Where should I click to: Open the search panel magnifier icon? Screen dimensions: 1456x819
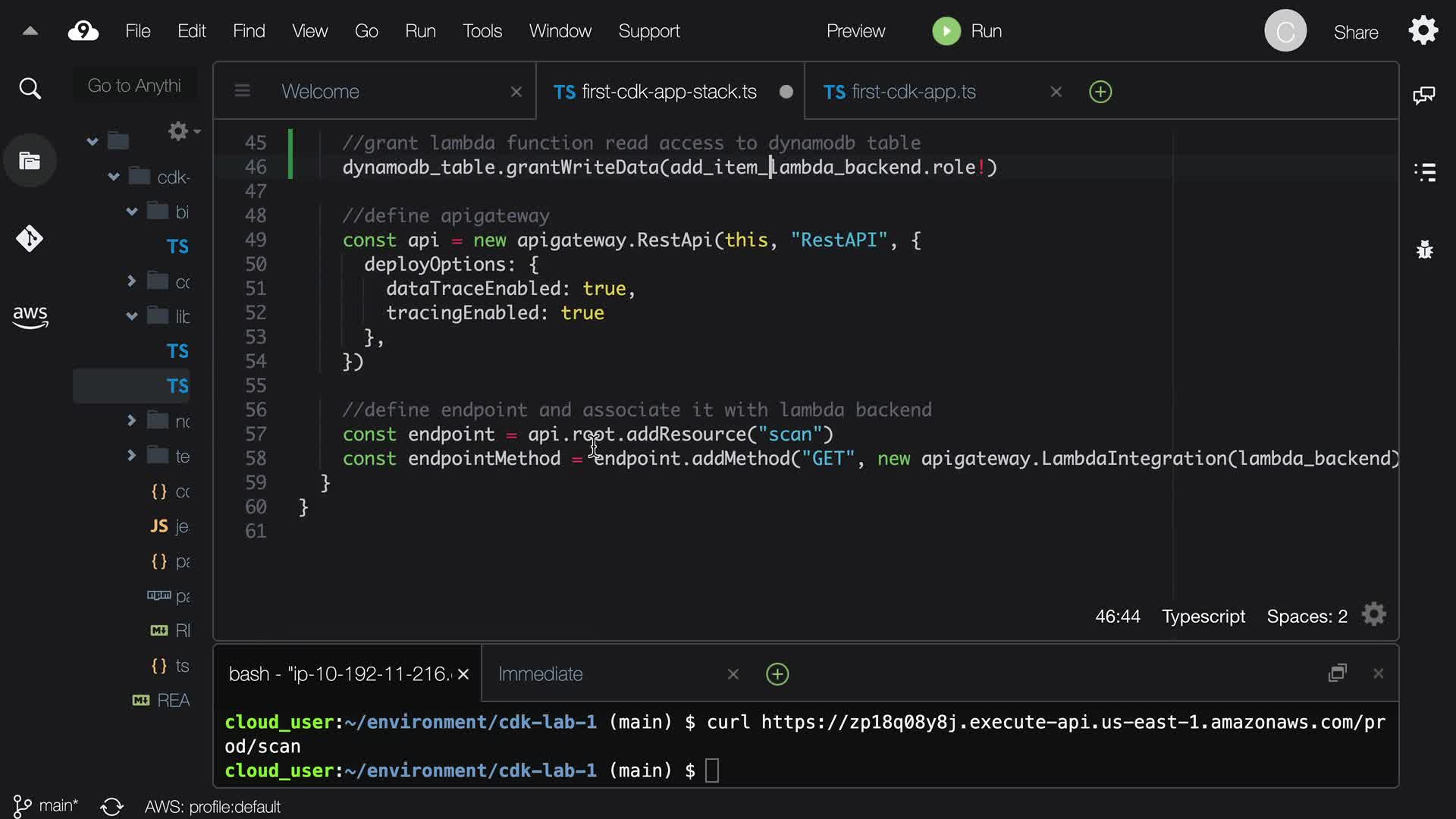coord(30,89)
